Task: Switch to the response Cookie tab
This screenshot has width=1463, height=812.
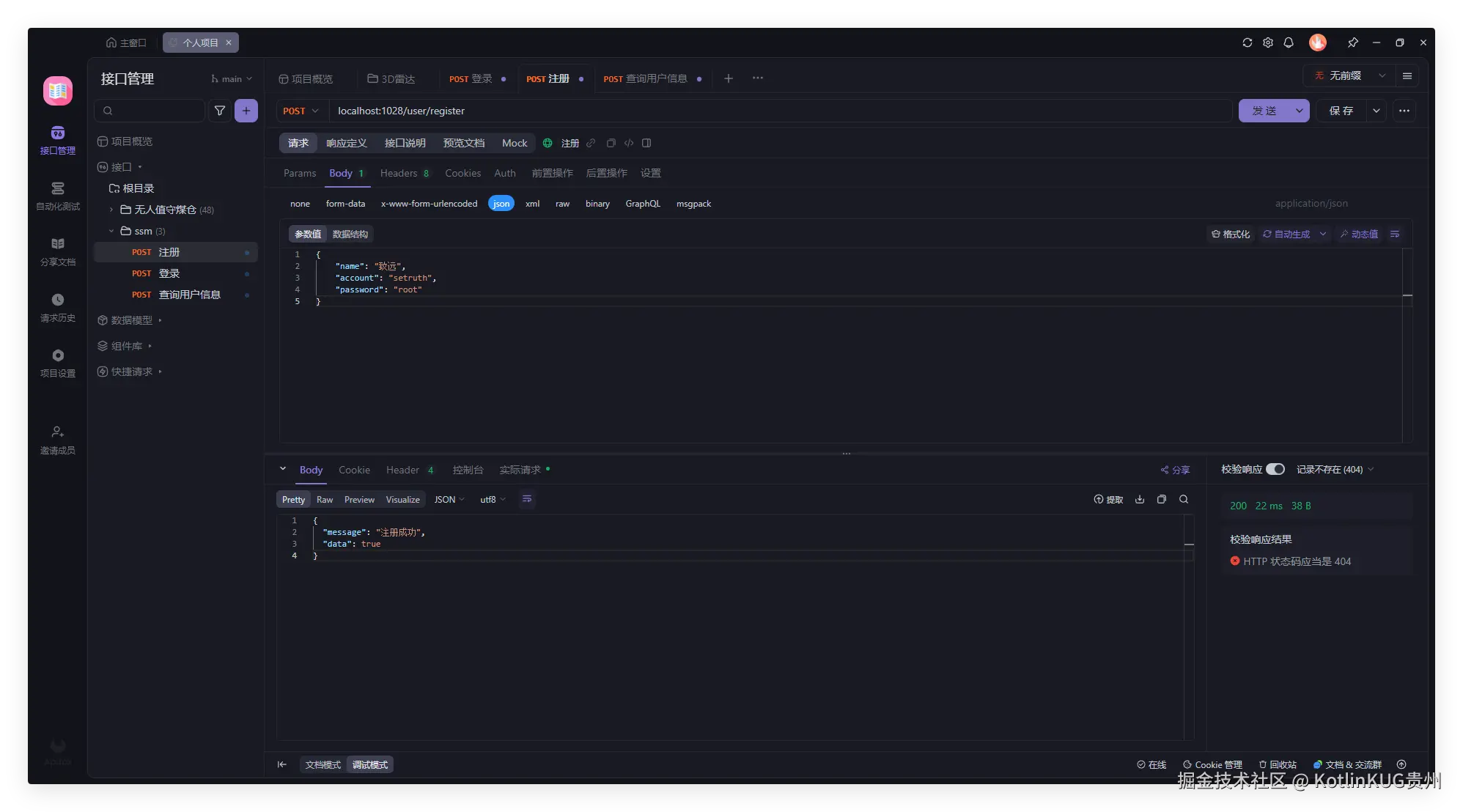Action: pyautogui.click(x=354, y=470)
